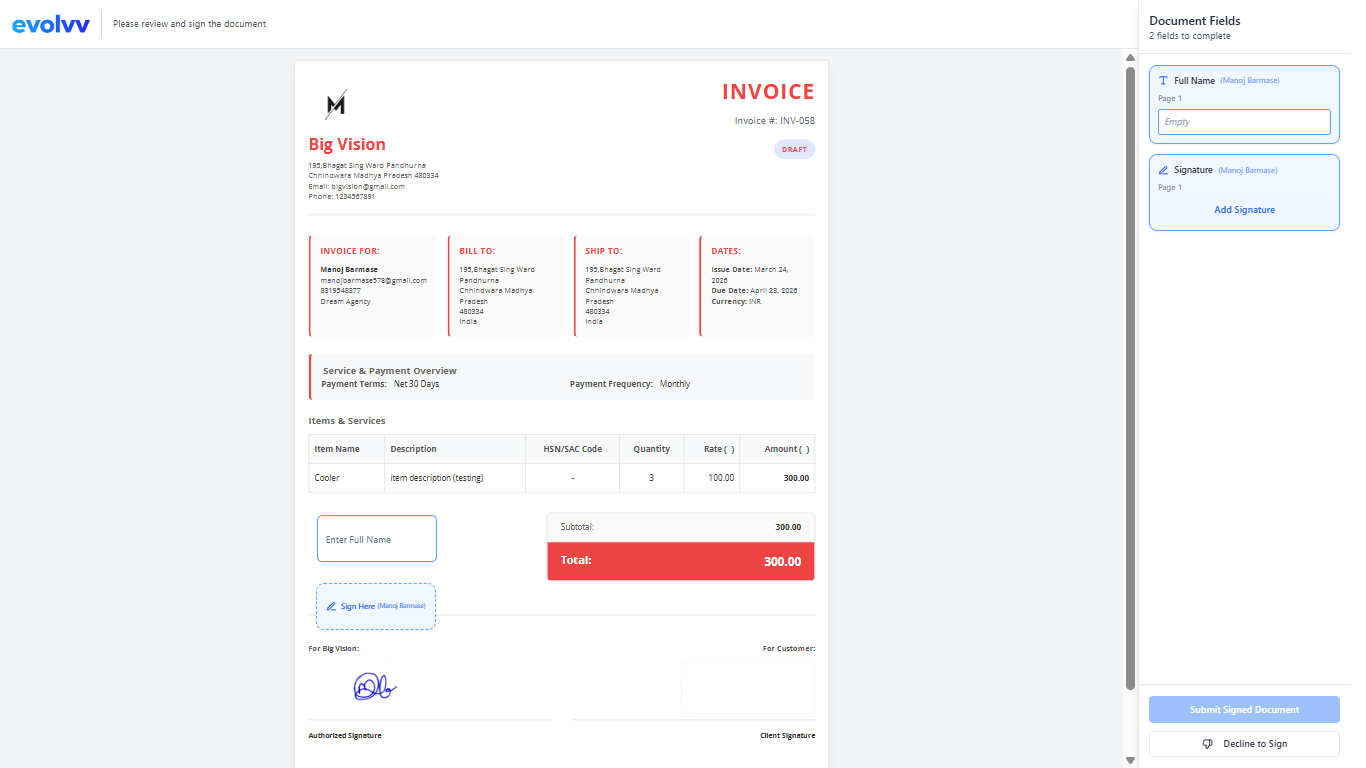Click Submit Signed Document button
This screenshot has height=768, width=1366.
click(1244, 710)
